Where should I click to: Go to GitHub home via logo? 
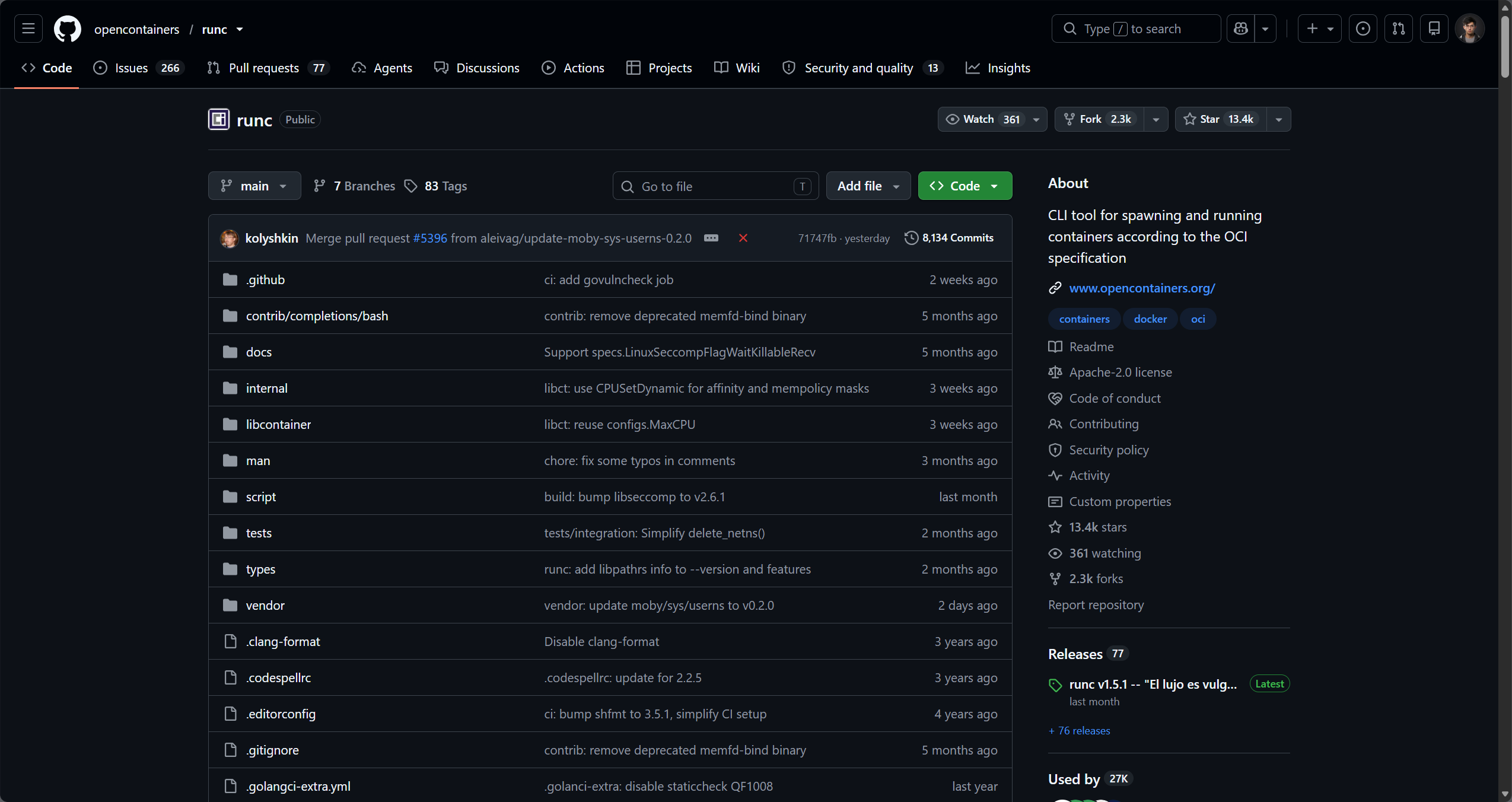(68, 28)
